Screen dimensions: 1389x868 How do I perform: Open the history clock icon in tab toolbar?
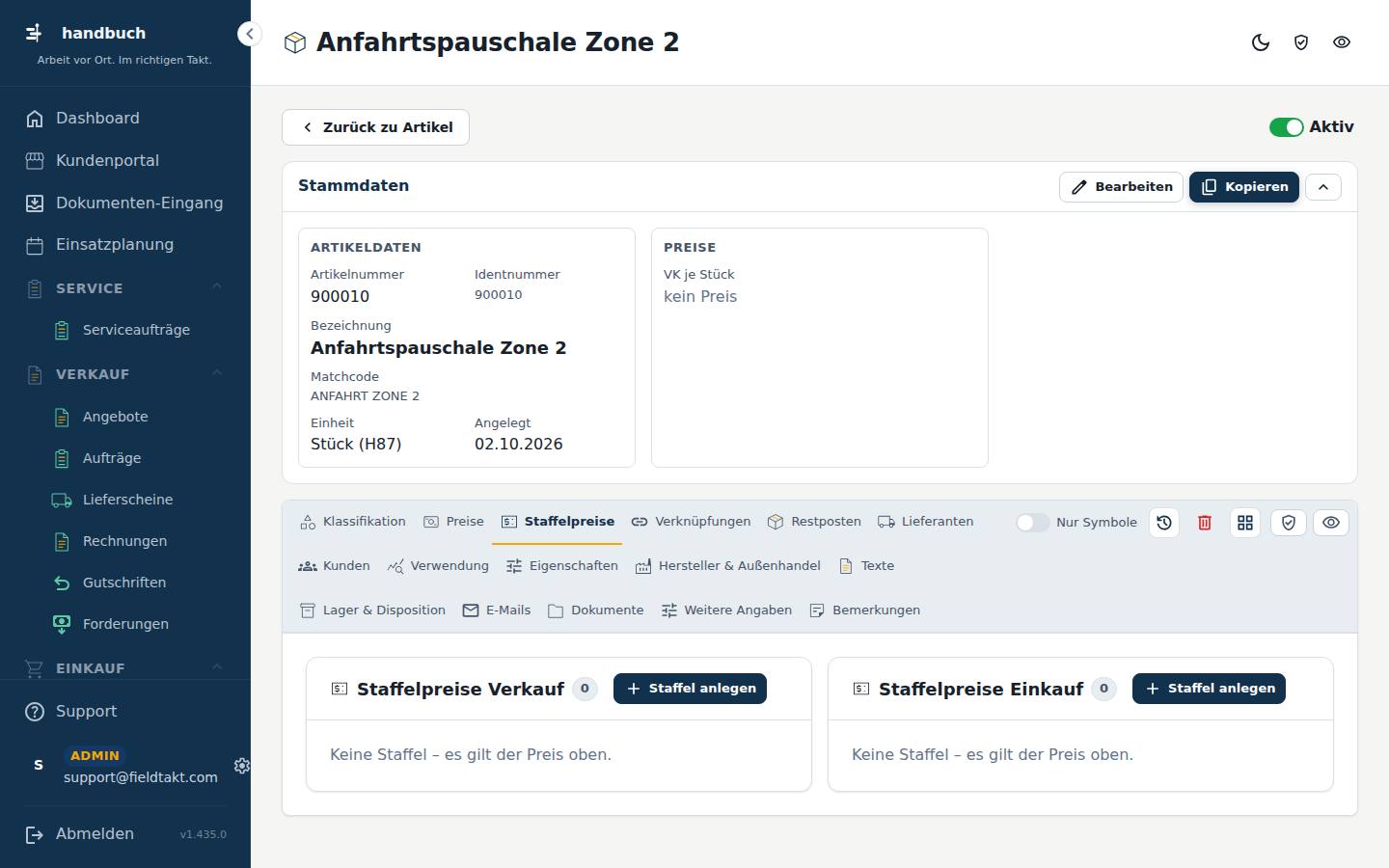click(x=1164, y=523)
